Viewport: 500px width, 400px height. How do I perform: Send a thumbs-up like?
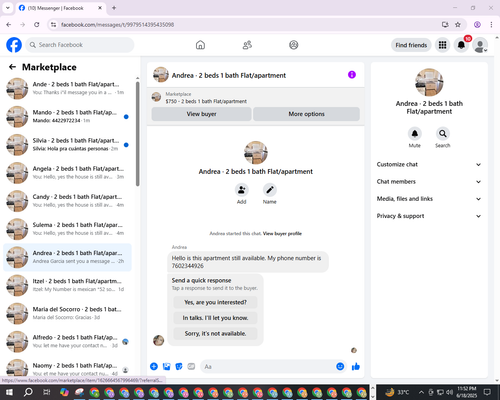[356, 366]
